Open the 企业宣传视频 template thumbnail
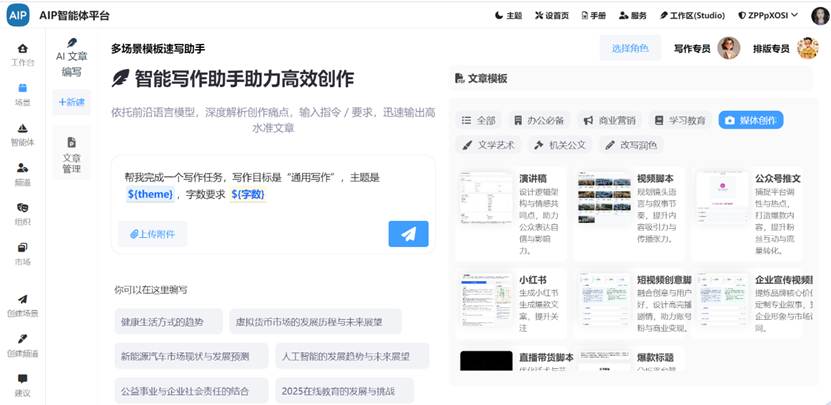 point(722,300)
